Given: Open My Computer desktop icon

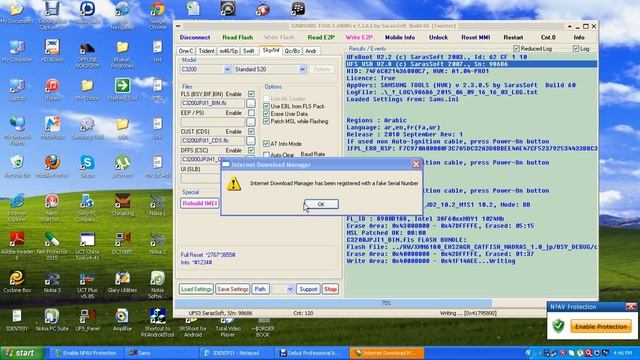Looking at the screenshot, I should [x=17, y=51].
